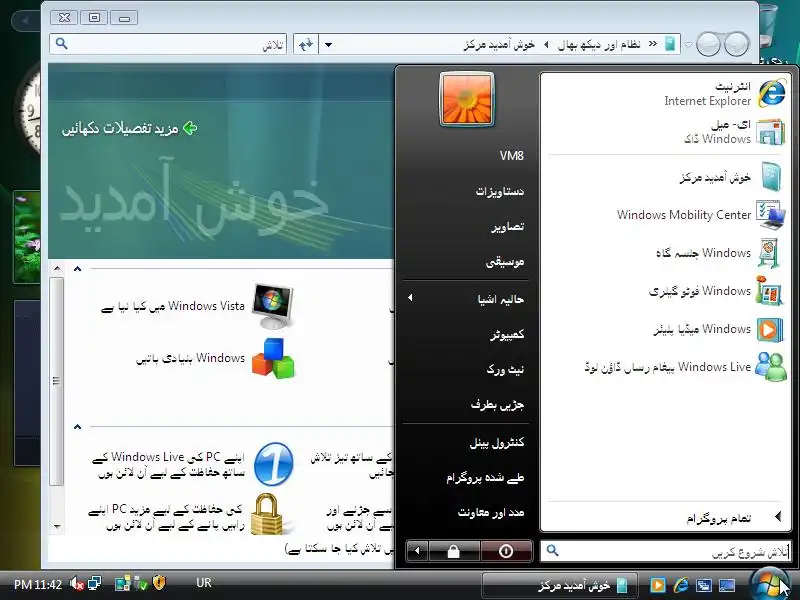
Task: Open Windows Vista میں کیا نیا ہے item
Action: pyautogui.click(x=198, y=306)
